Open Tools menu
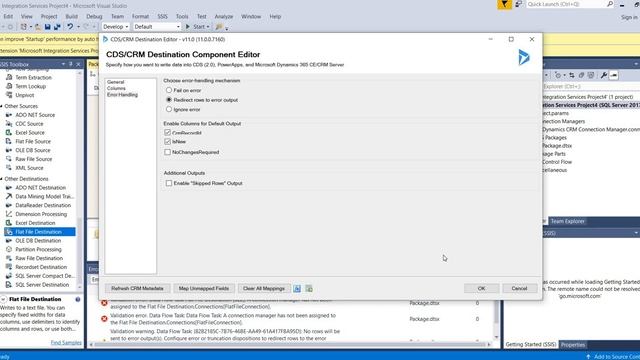The image size is (640, 360). pos(182,16)
